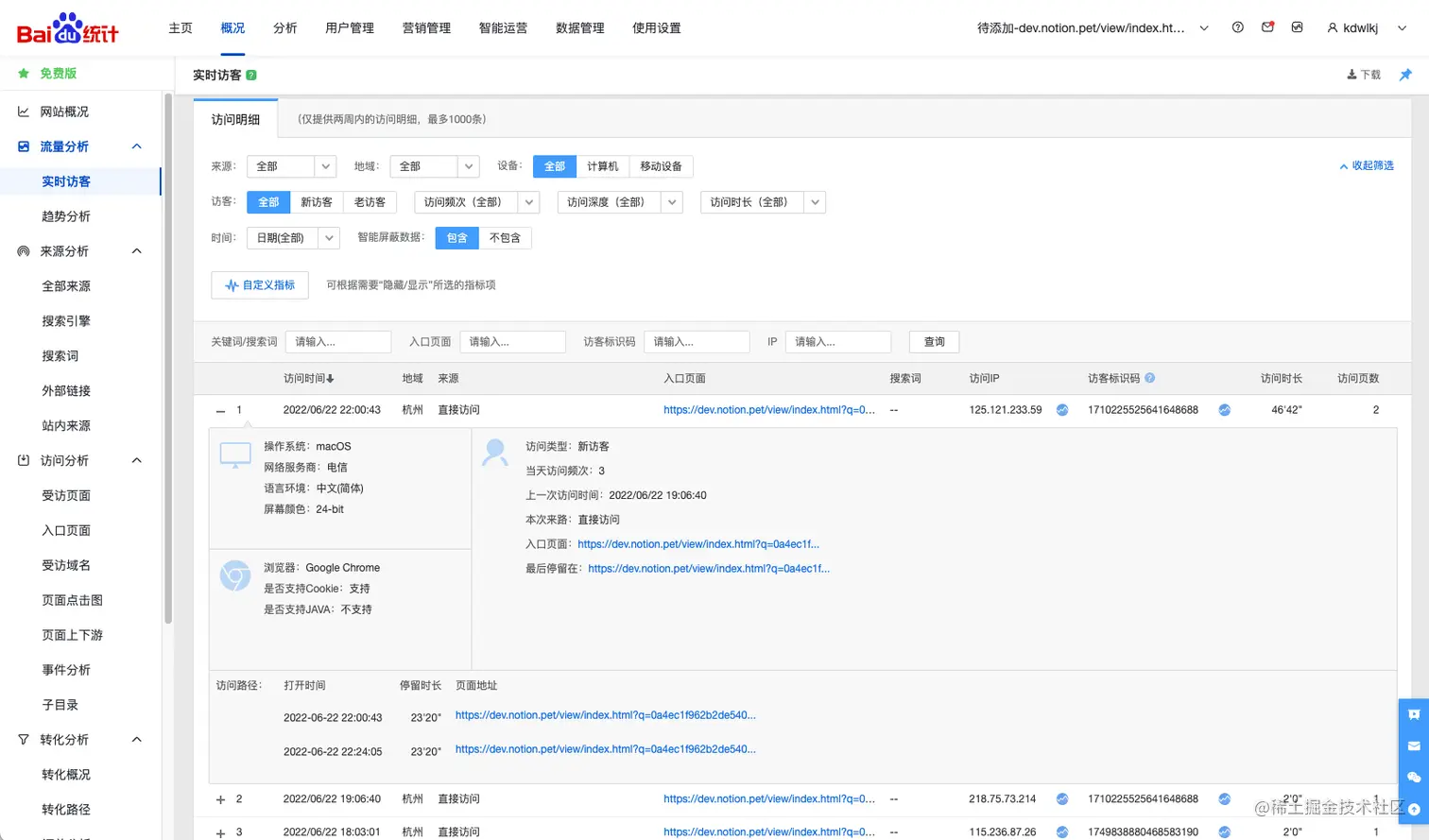Viewport: 1429px width, 840px height.
Task: Open the 最后停留在 page link
Action: [709, 569]
